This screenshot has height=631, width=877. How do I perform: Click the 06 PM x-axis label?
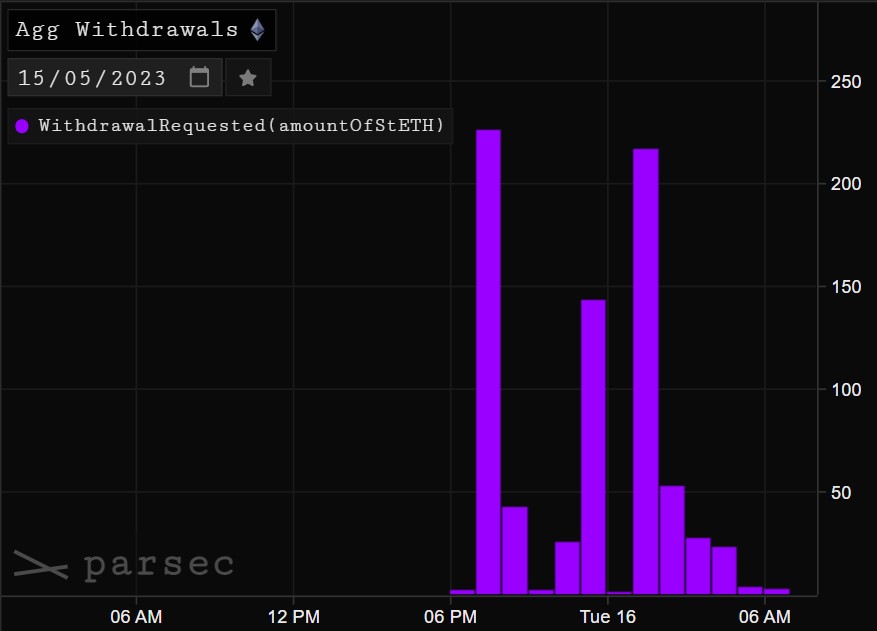tap(450, 617)
